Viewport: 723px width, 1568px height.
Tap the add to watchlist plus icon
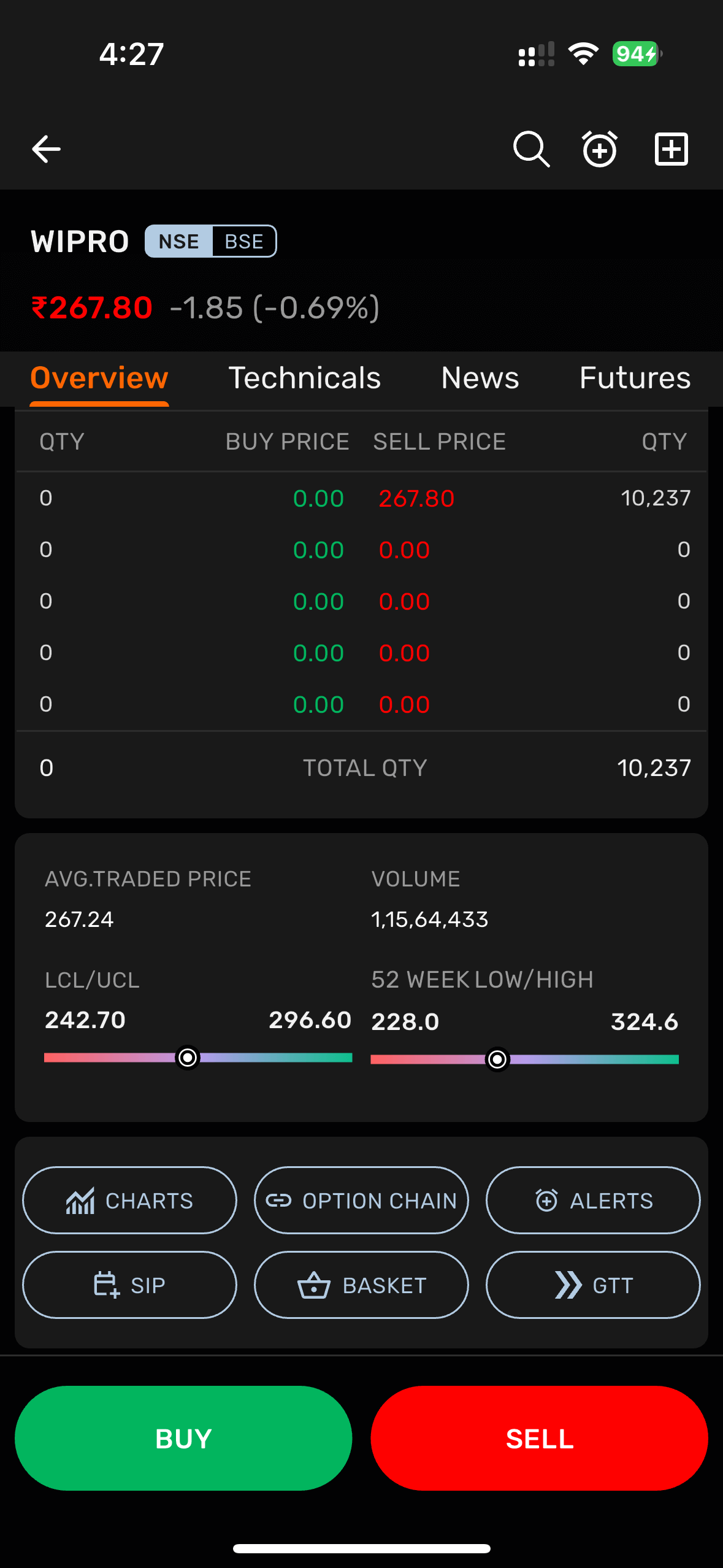point(671,149)
